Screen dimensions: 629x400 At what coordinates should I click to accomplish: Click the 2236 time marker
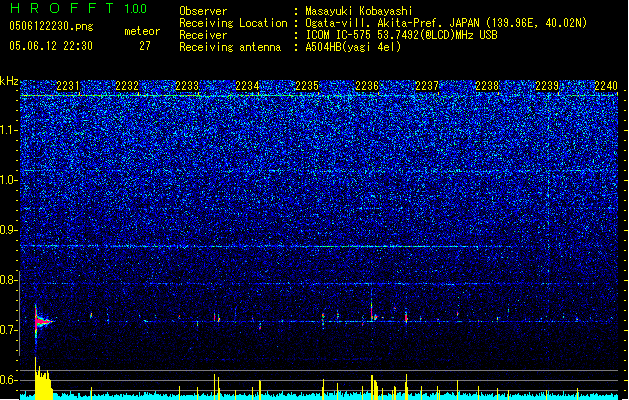pos(367,85)
